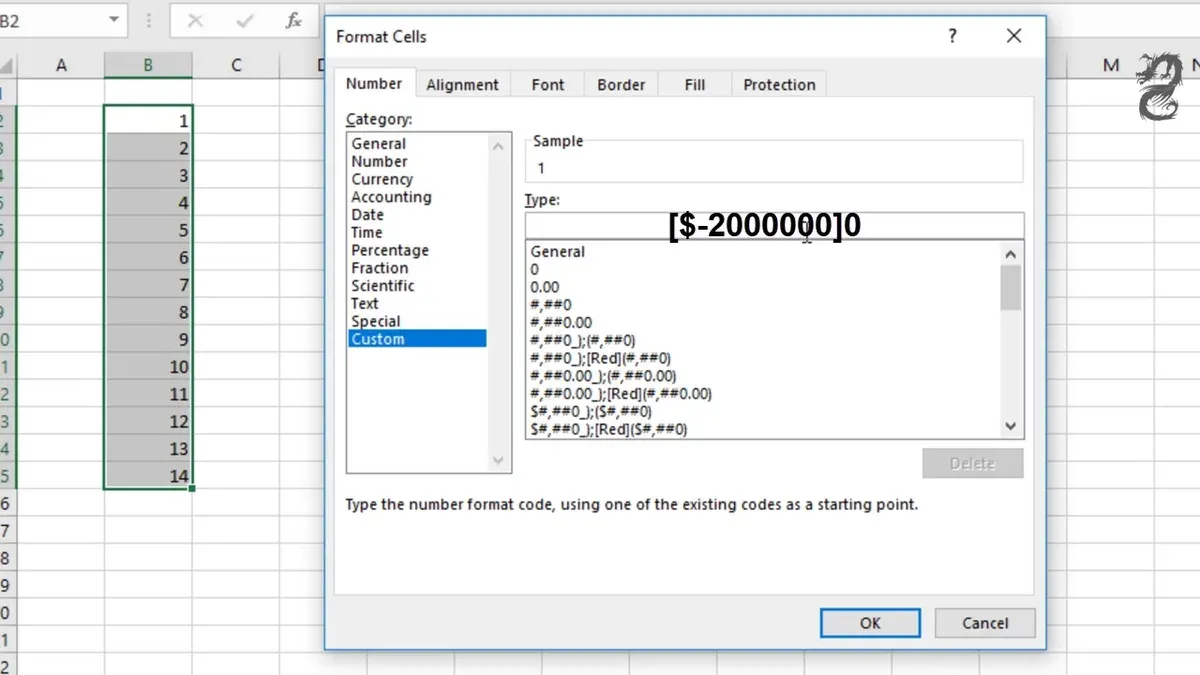Close the Format Cells dialog
This screenshot has height=675, width=1200.
click(1014, 36)
